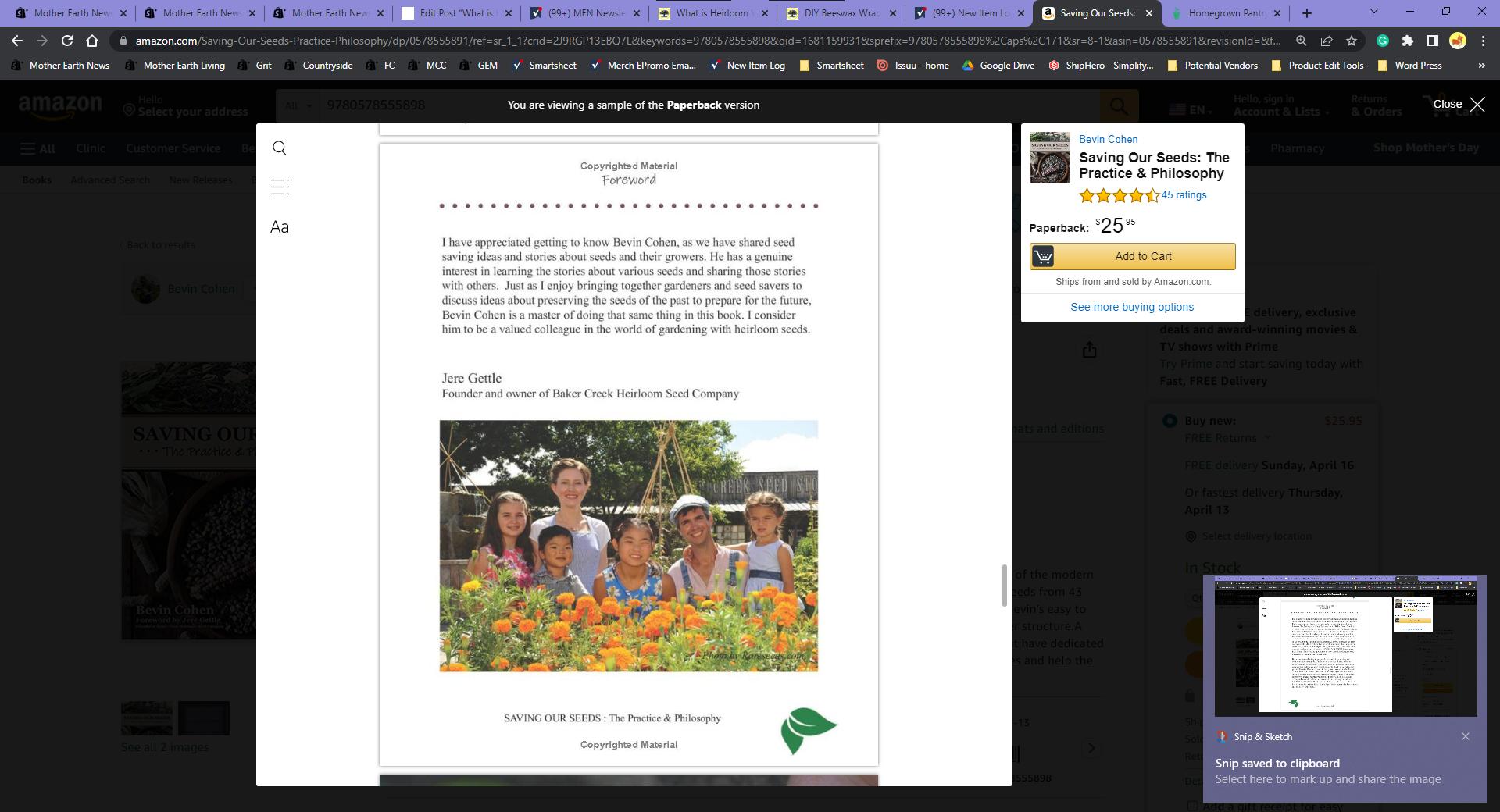The width and height of the screenshot is (1500, 812).
Task: Click the browser forward arrow
Action: coord(42,41)
